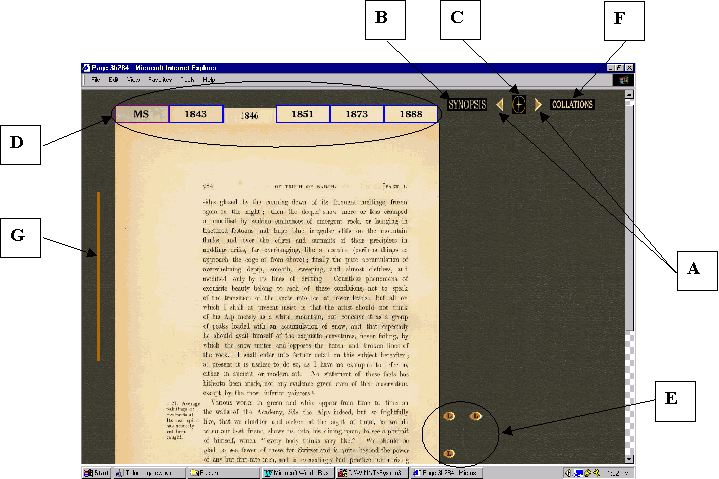Click the left note icon of the pair
This screenshot has width=719, height=479.
(x=449, y=416)
